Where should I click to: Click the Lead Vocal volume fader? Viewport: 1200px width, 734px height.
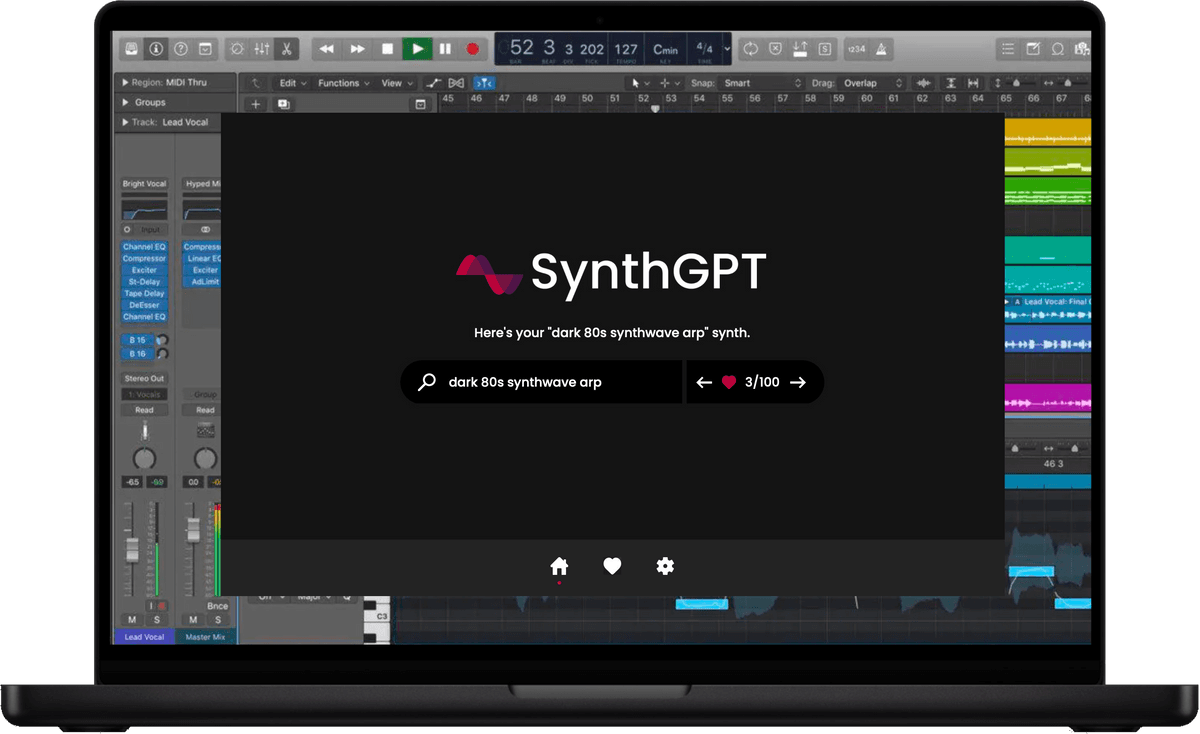coord(131,550)
